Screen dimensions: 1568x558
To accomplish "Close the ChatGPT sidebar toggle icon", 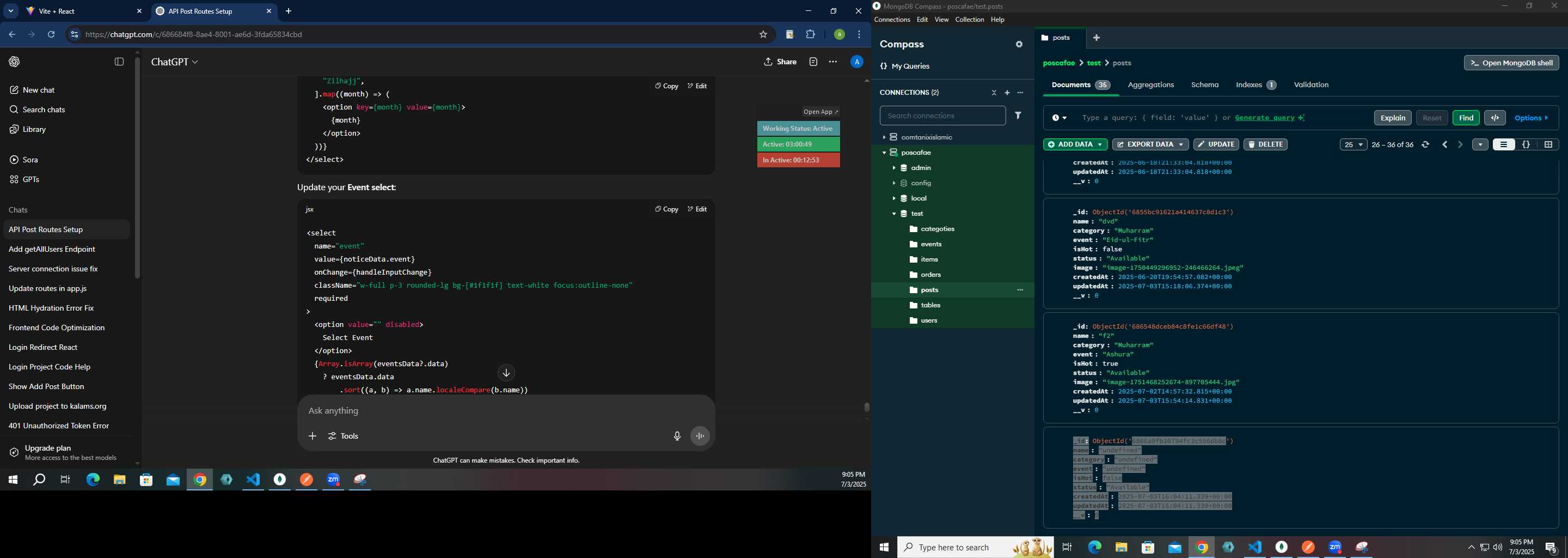I will tap(119, 62).
